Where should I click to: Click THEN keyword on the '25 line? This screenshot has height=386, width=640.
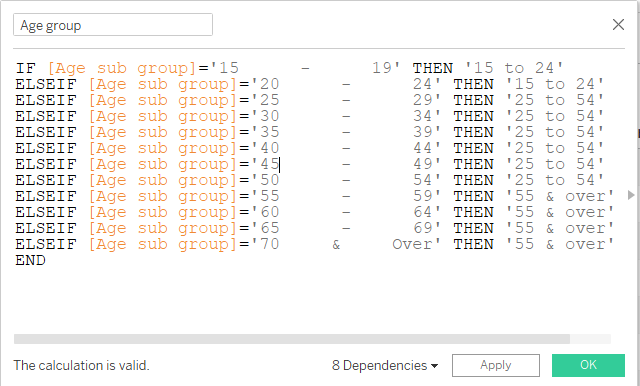click(x=473, y=100)
